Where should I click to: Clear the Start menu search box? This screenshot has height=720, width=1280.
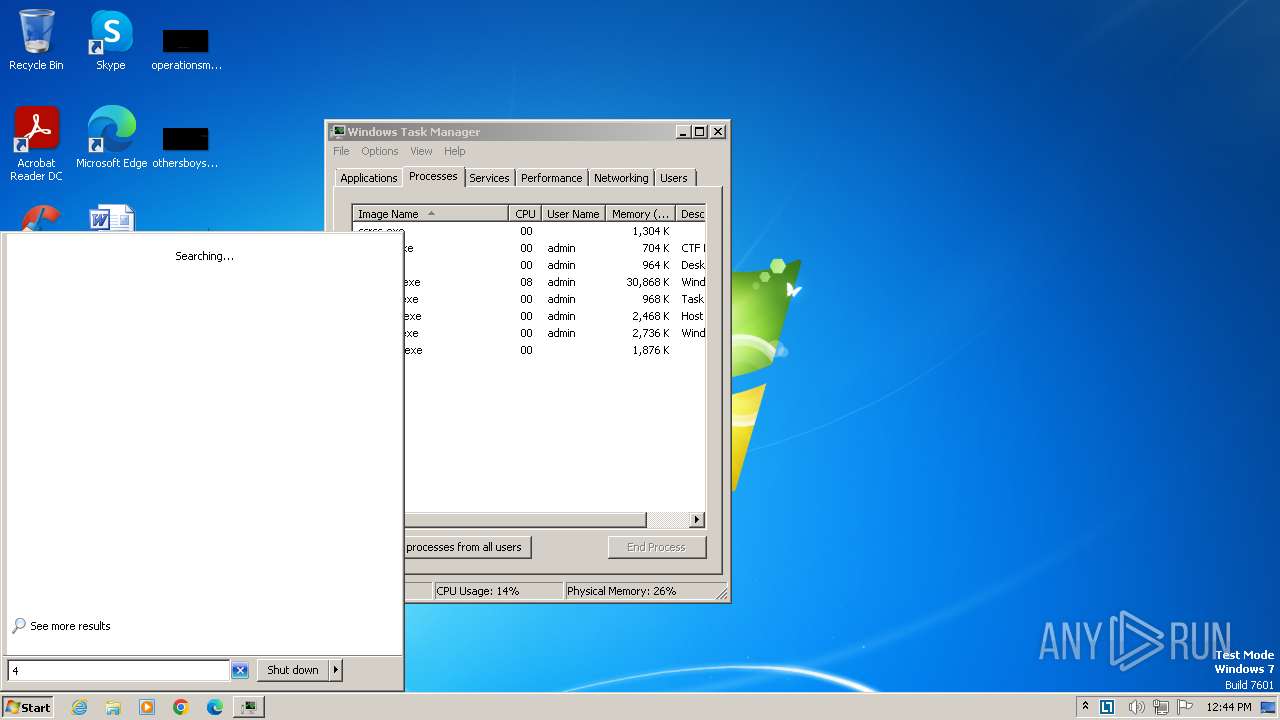240,670
